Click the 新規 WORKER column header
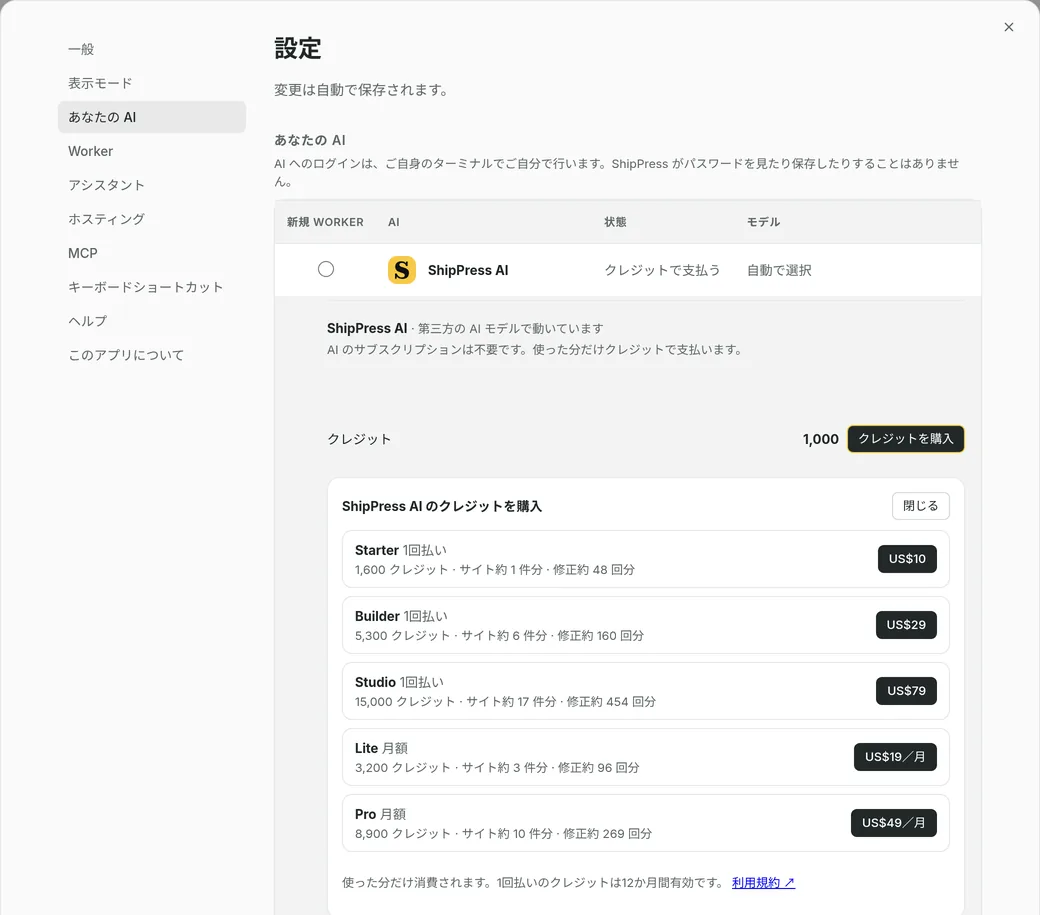The width and height of the screenshot is (1040, 915). click(x=325, y=222)
